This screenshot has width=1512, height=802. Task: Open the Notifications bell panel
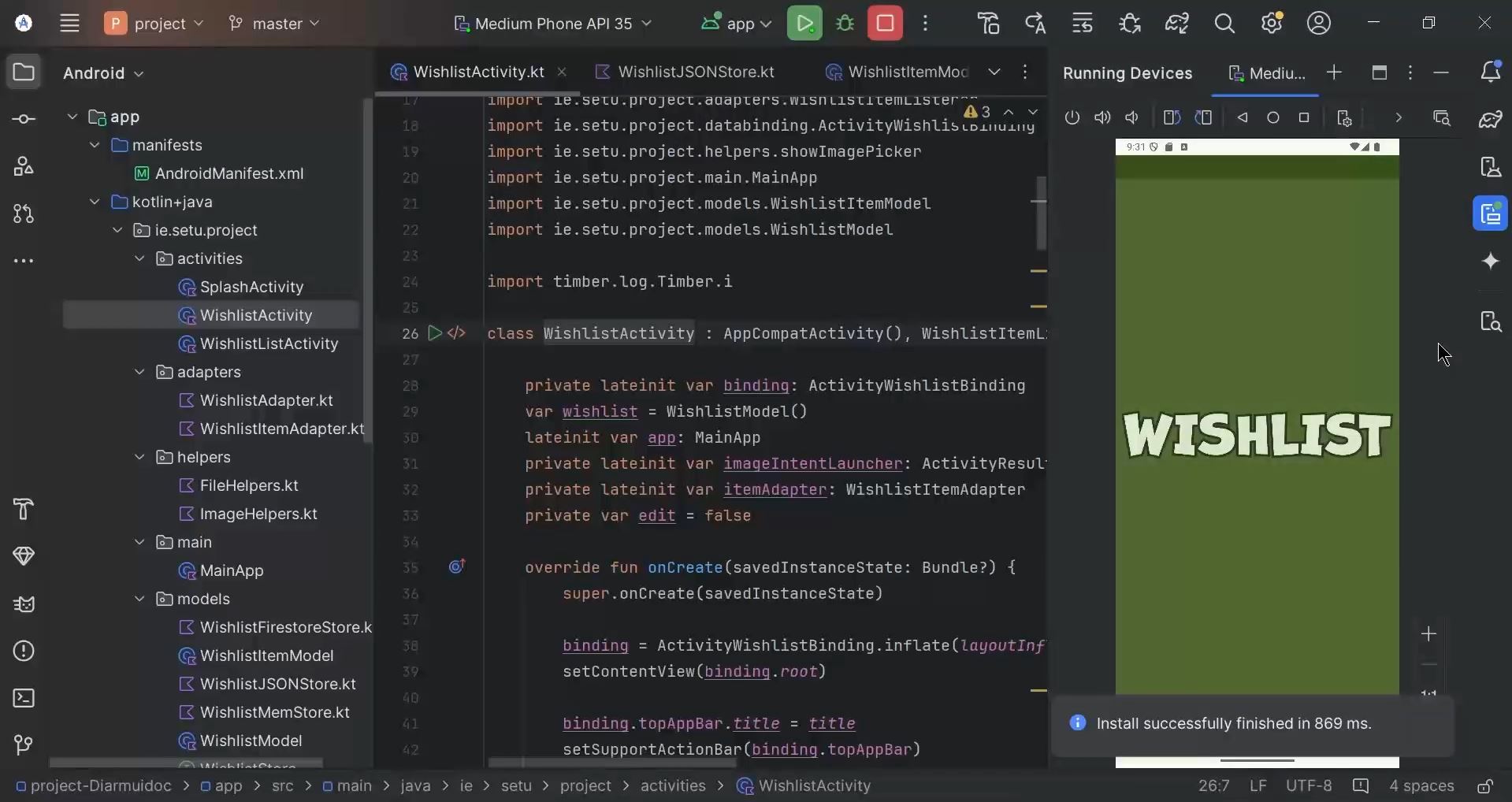1492,72
